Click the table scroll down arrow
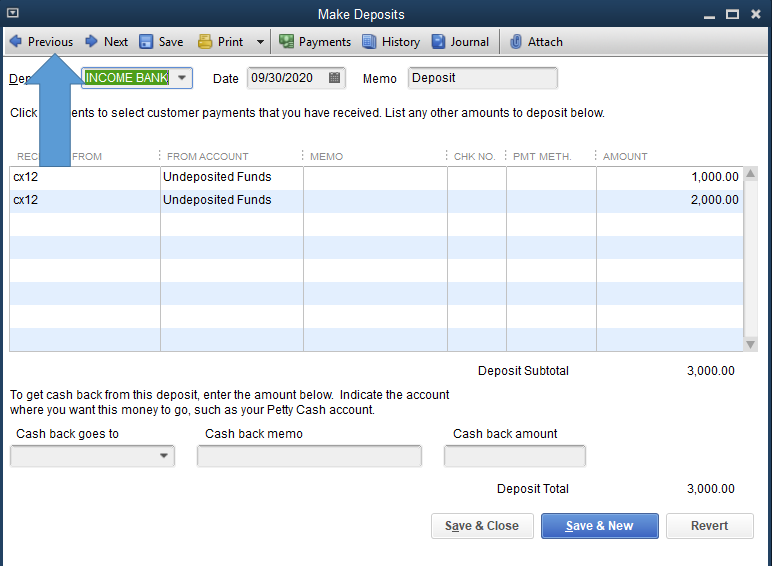Viewport: 772px width, 566px height. [750, 345]
